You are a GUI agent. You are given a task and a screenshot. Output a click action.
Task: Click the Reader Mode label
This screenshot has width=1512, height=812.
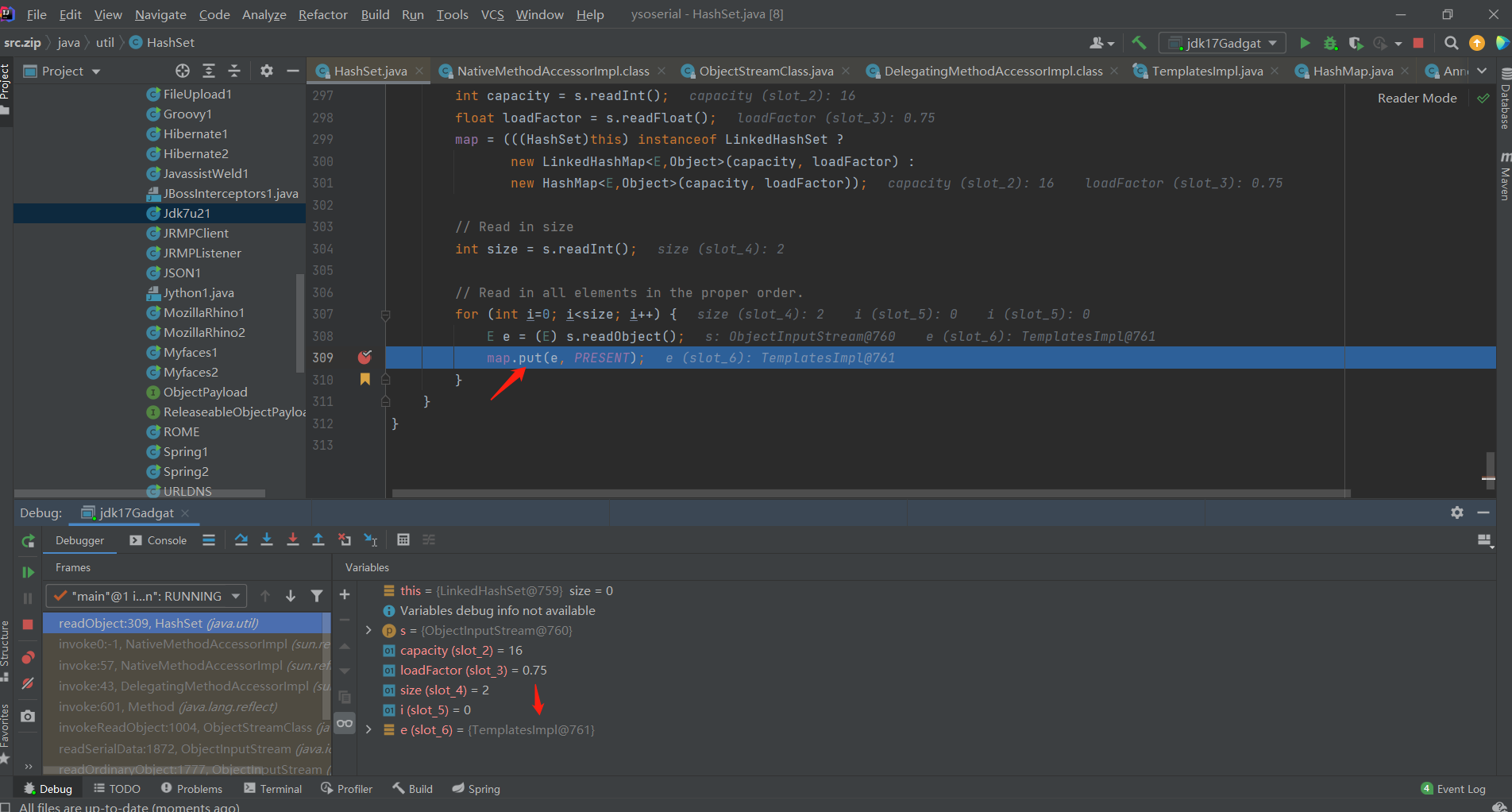tap(1417, 98)
